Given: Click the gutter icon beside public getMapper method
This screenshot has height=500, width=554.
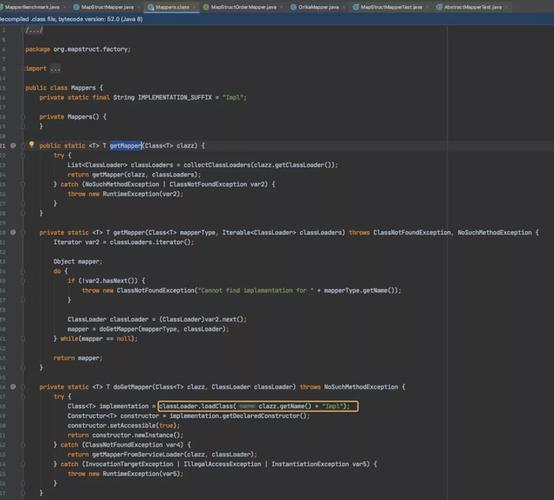Looking at the screenshot, I should 13,146.
